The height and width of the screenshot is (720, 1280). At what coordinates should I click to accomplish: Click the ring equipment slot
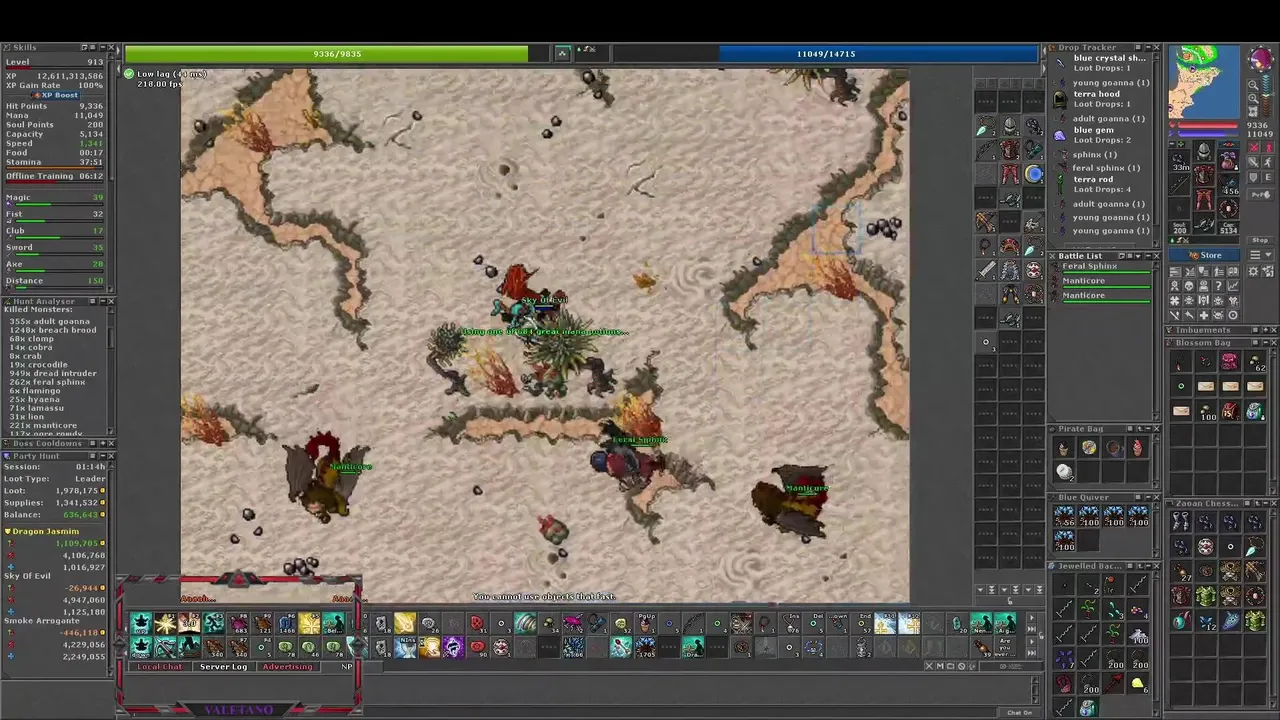(x=1180, y=211)
